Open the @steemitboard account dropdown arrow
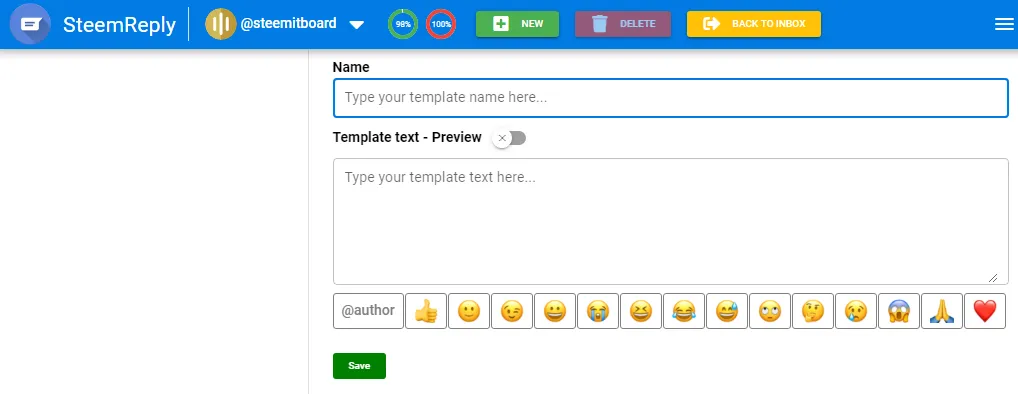 (356, 25)
